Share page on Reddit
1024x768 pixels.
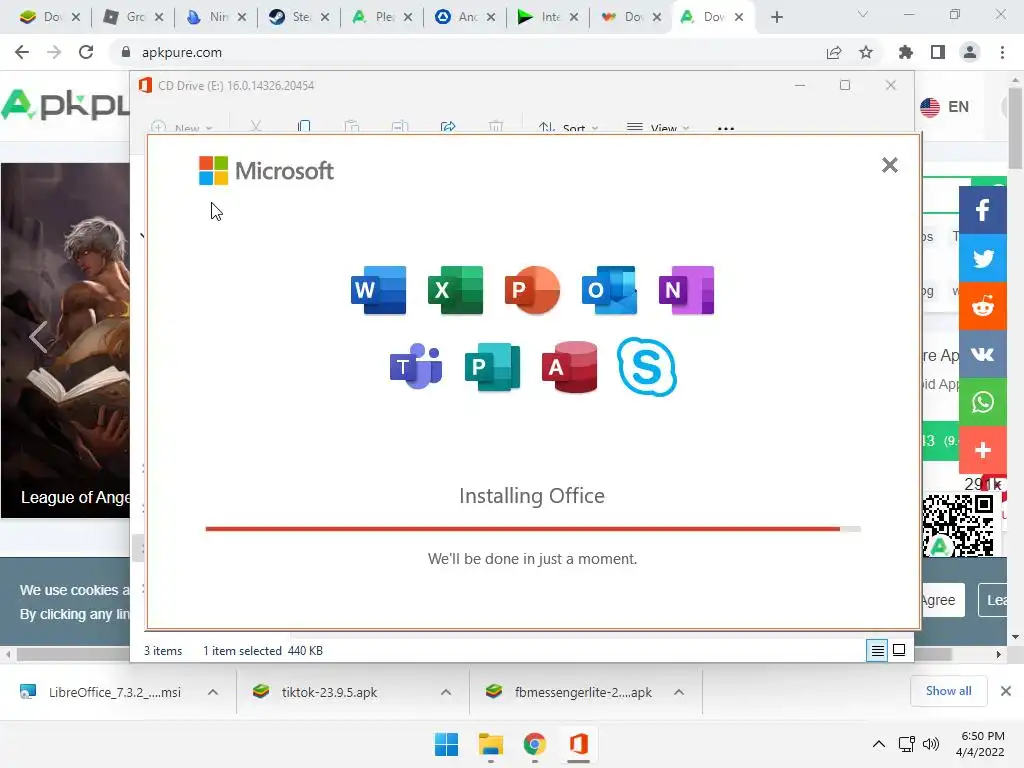[x=982, y=306]
